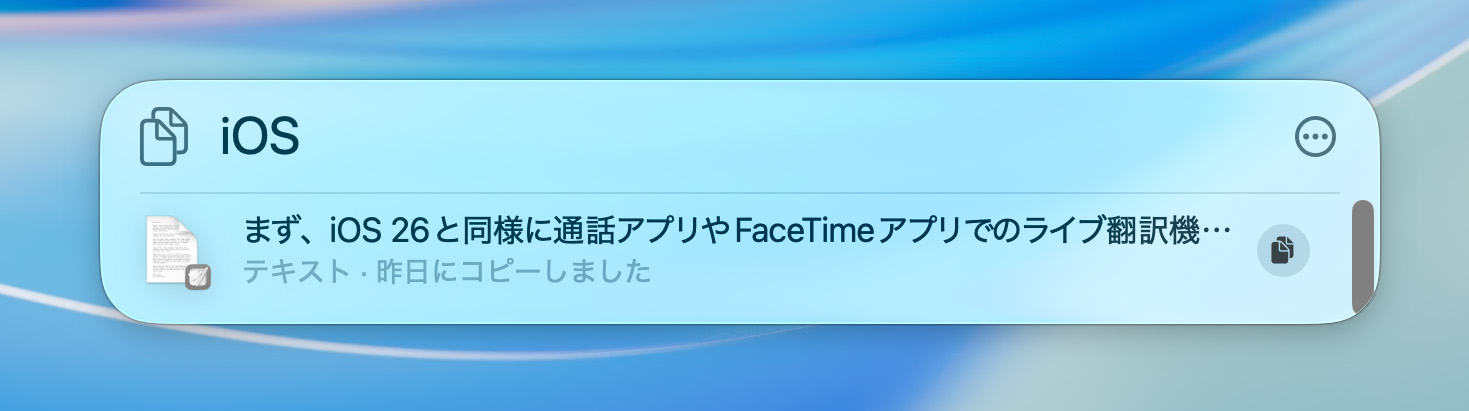Screen dimensions: 1469x411
Task: Select the text document thumbnail icon
Action: pyautogui.click(x=172, y=250)
